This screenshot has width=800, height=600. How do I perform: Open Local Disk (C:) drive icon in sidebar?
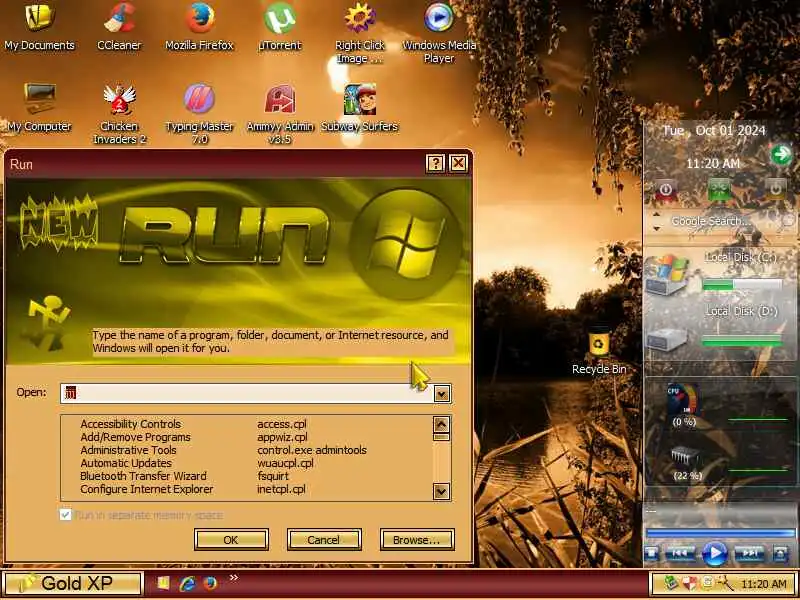tap(667, 274)
